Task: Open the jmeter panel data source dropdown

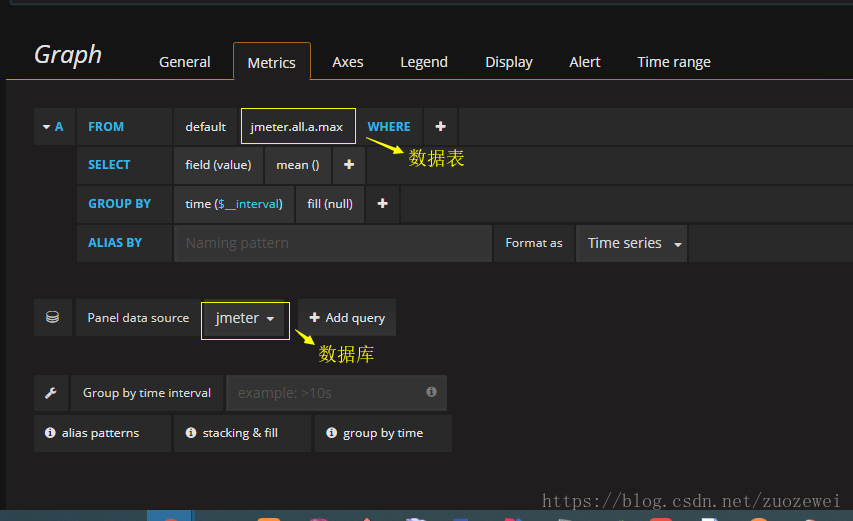Action: [244, 318]
